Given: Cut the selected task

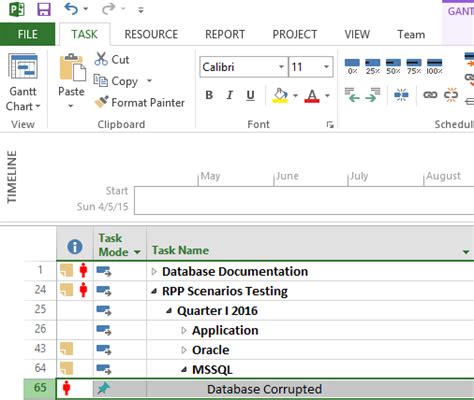Looking at the screenshot, I should (112, 59).
